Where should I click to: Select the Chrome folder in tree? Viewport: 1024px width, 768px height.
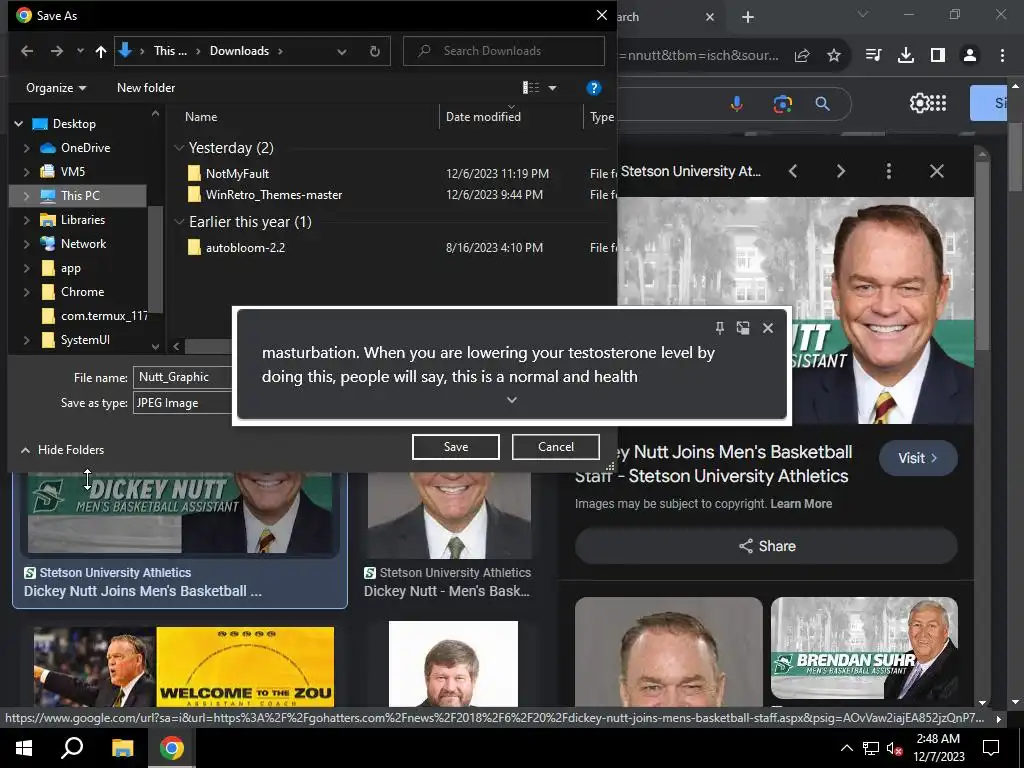pos(82,292)
